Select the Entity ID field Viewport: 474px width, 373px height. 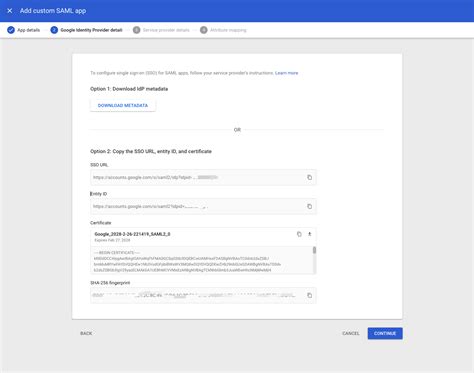[x=203, y=206]
